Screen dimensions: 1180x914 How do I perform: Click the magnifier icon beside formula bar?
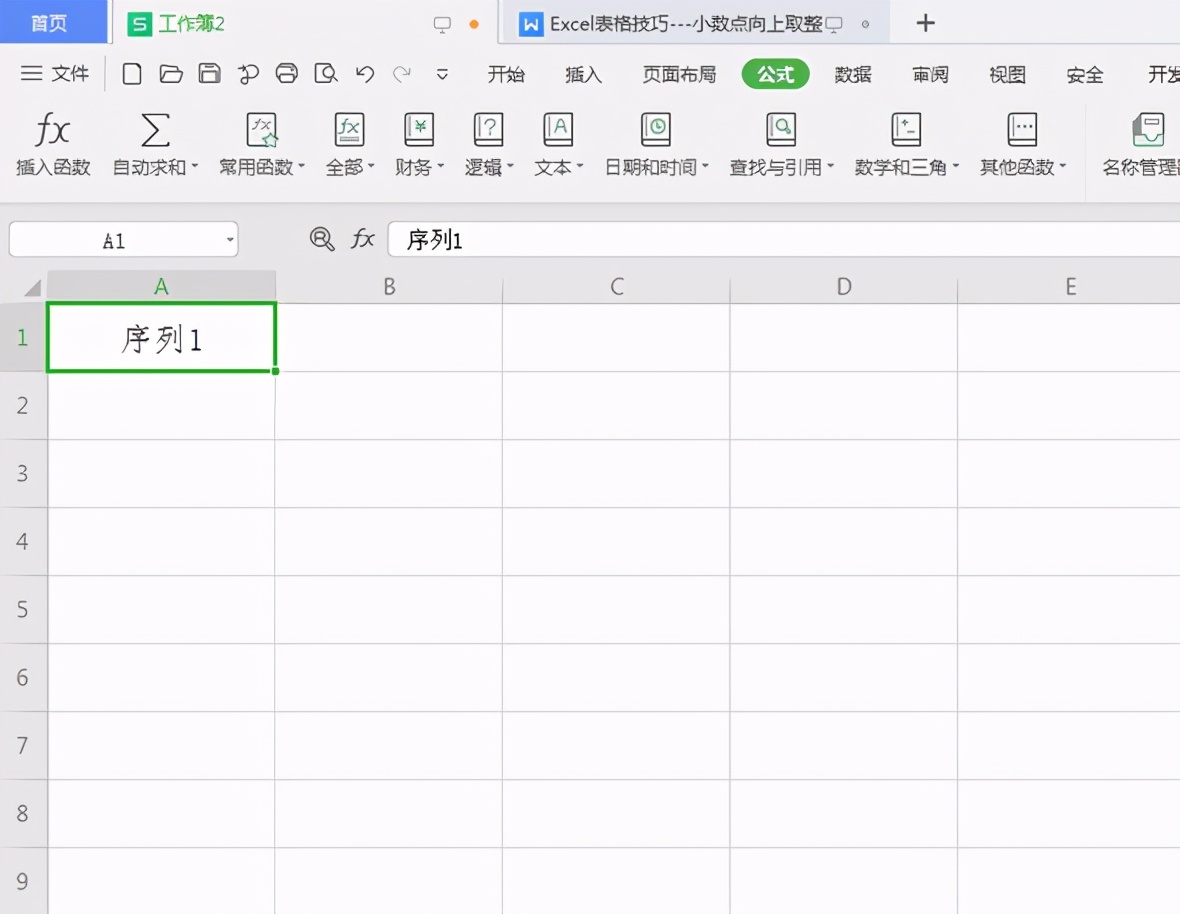(x=322, y=239)
